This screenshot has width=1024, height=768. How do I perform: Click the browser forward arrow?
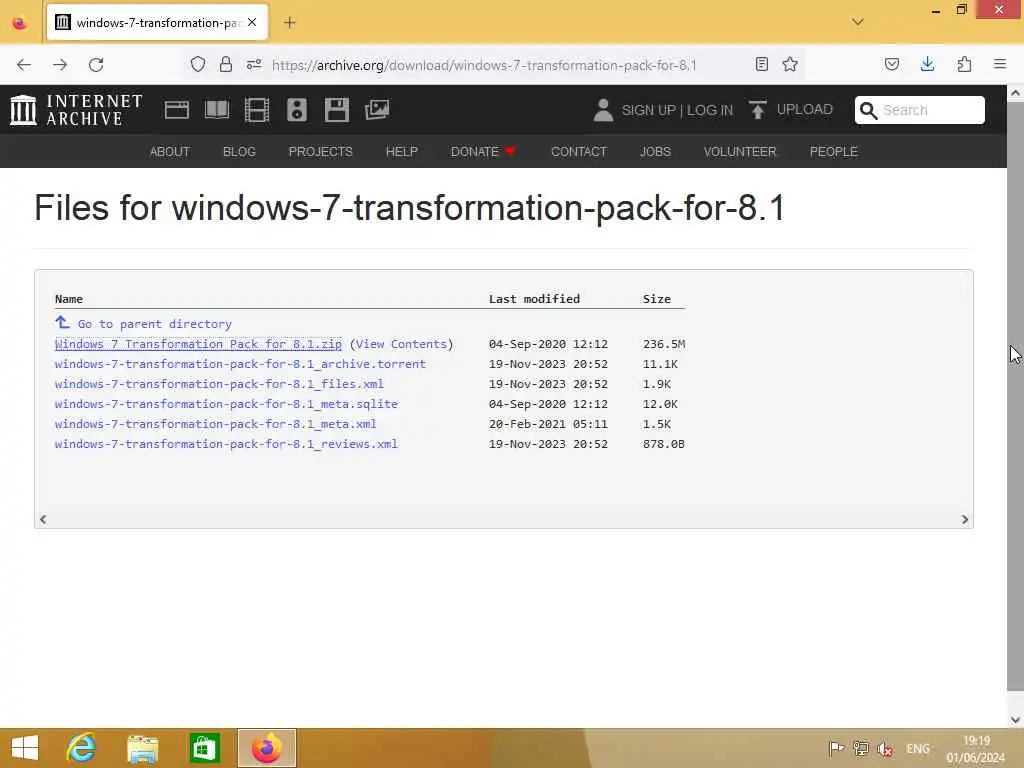60,65
